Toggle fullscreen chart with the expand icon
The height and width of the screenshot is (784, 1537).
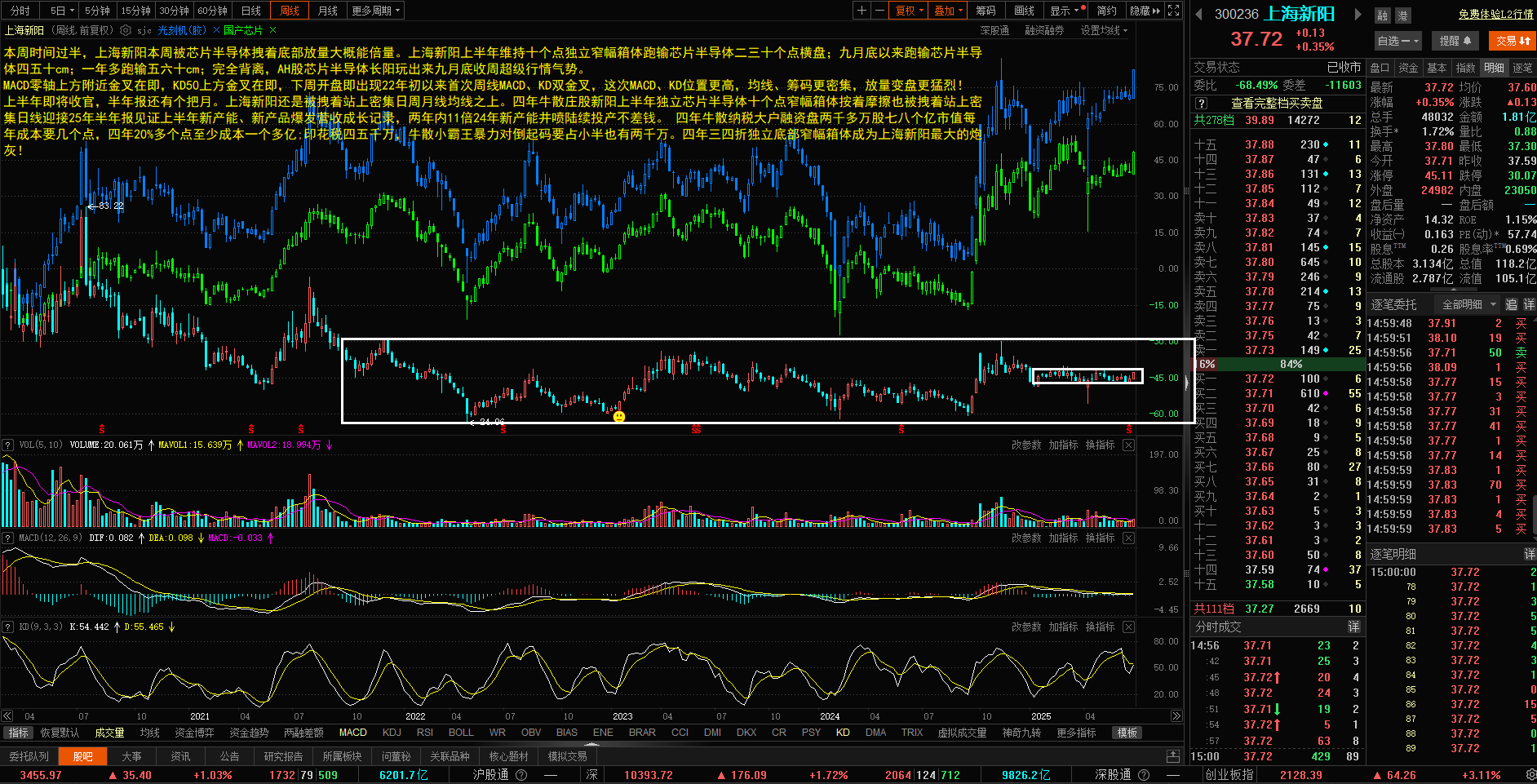point(1173,11)
